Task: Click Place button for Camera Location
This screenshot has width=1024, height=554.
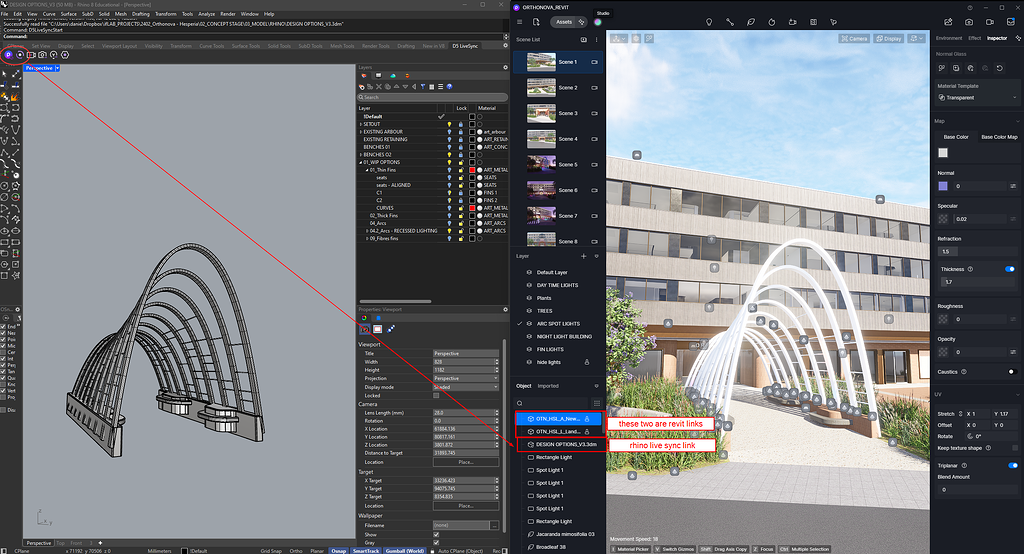Action: click(x=466, y=462)
